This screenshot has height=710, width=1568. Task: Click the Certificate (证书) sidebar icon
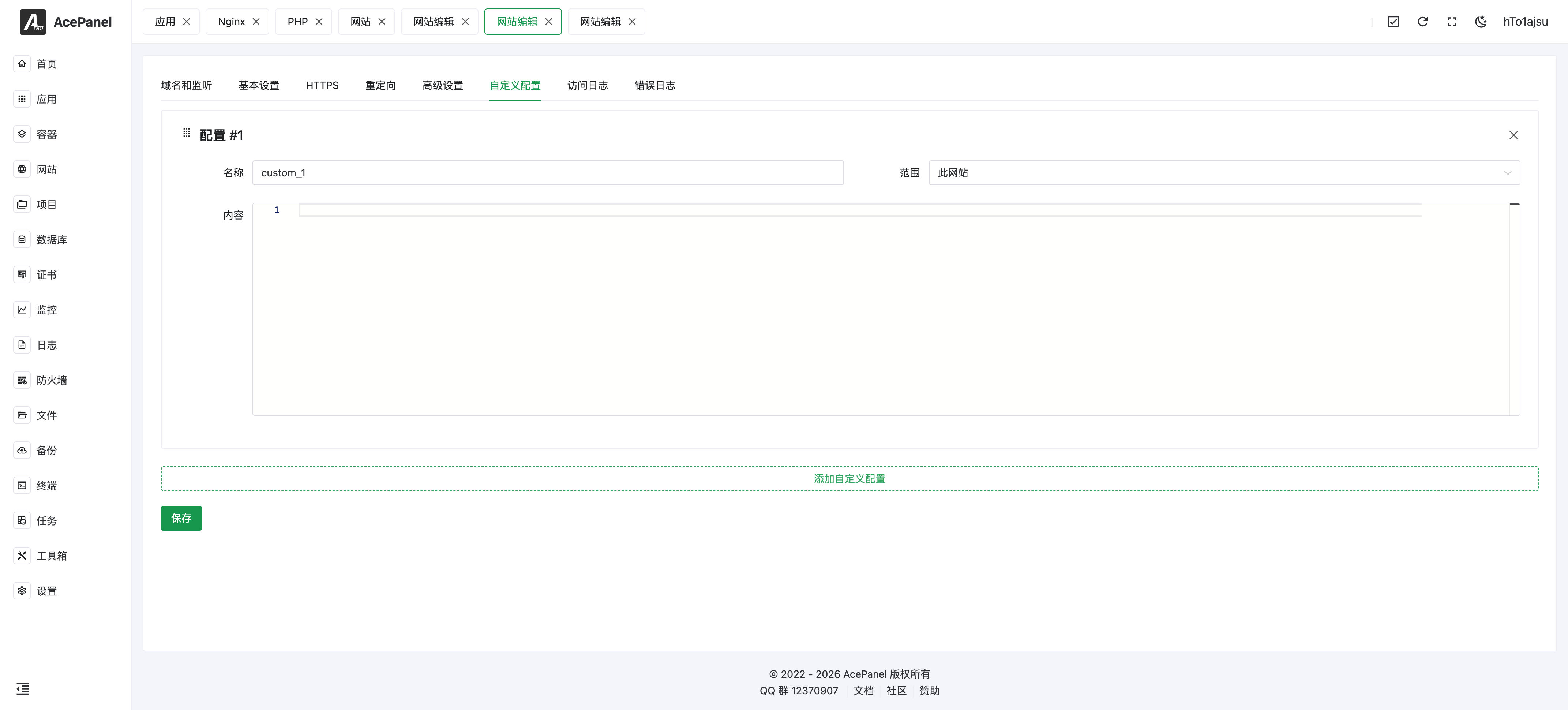pos(22,274)
